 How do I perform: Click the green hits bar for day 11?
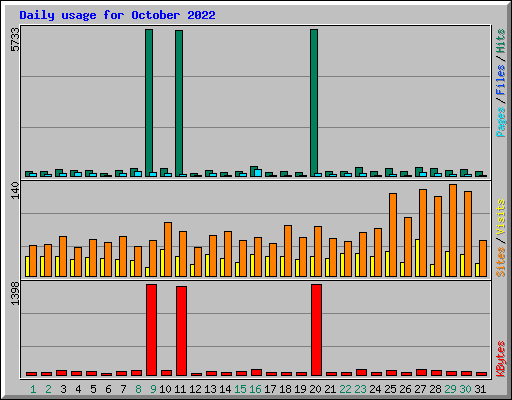179,103
